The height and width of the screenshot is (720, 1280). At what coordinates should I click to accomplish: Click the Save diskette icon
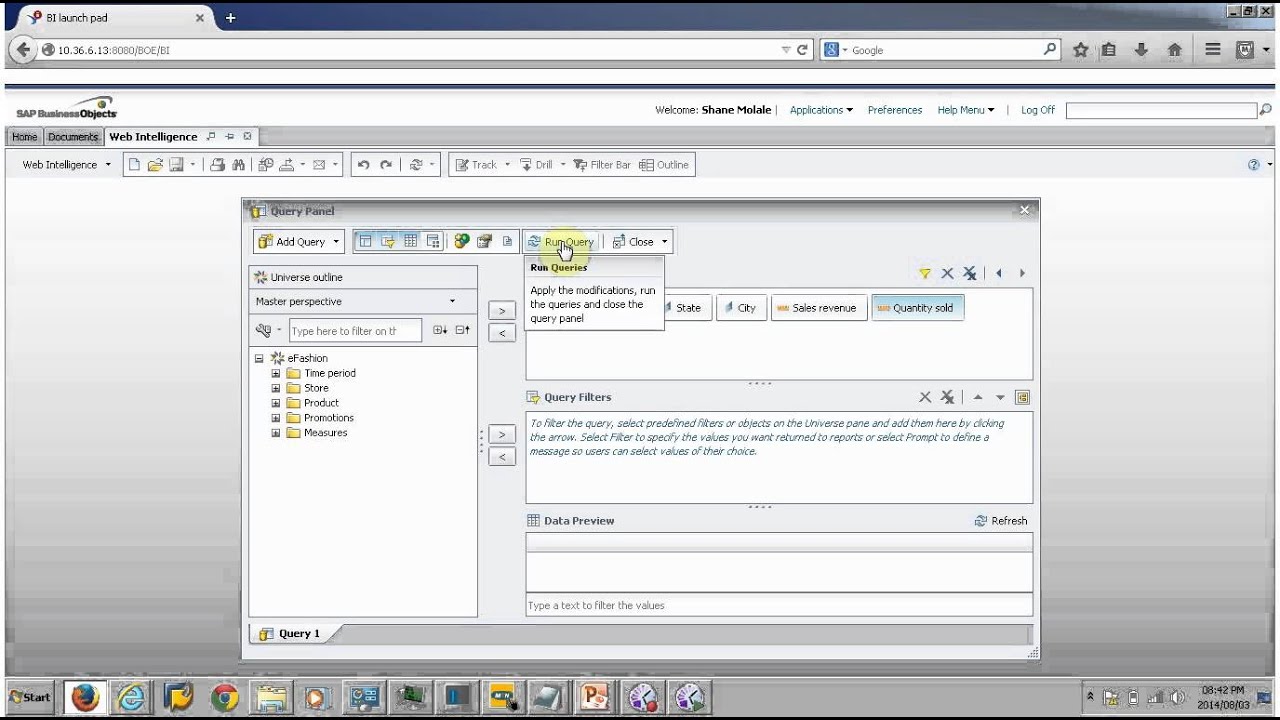(175, 165)
